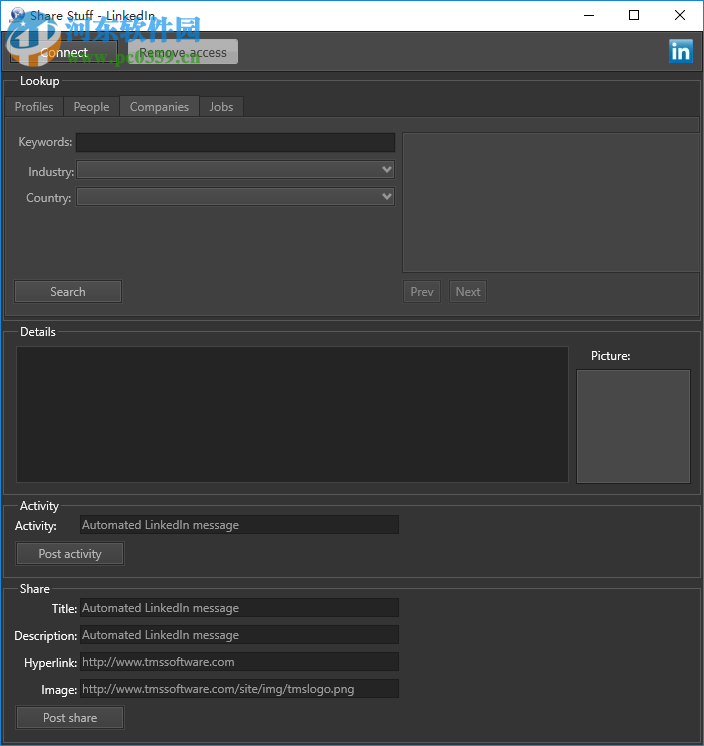Click the Hyperlink URL field
Screen dimensions: 704x746
239,662
